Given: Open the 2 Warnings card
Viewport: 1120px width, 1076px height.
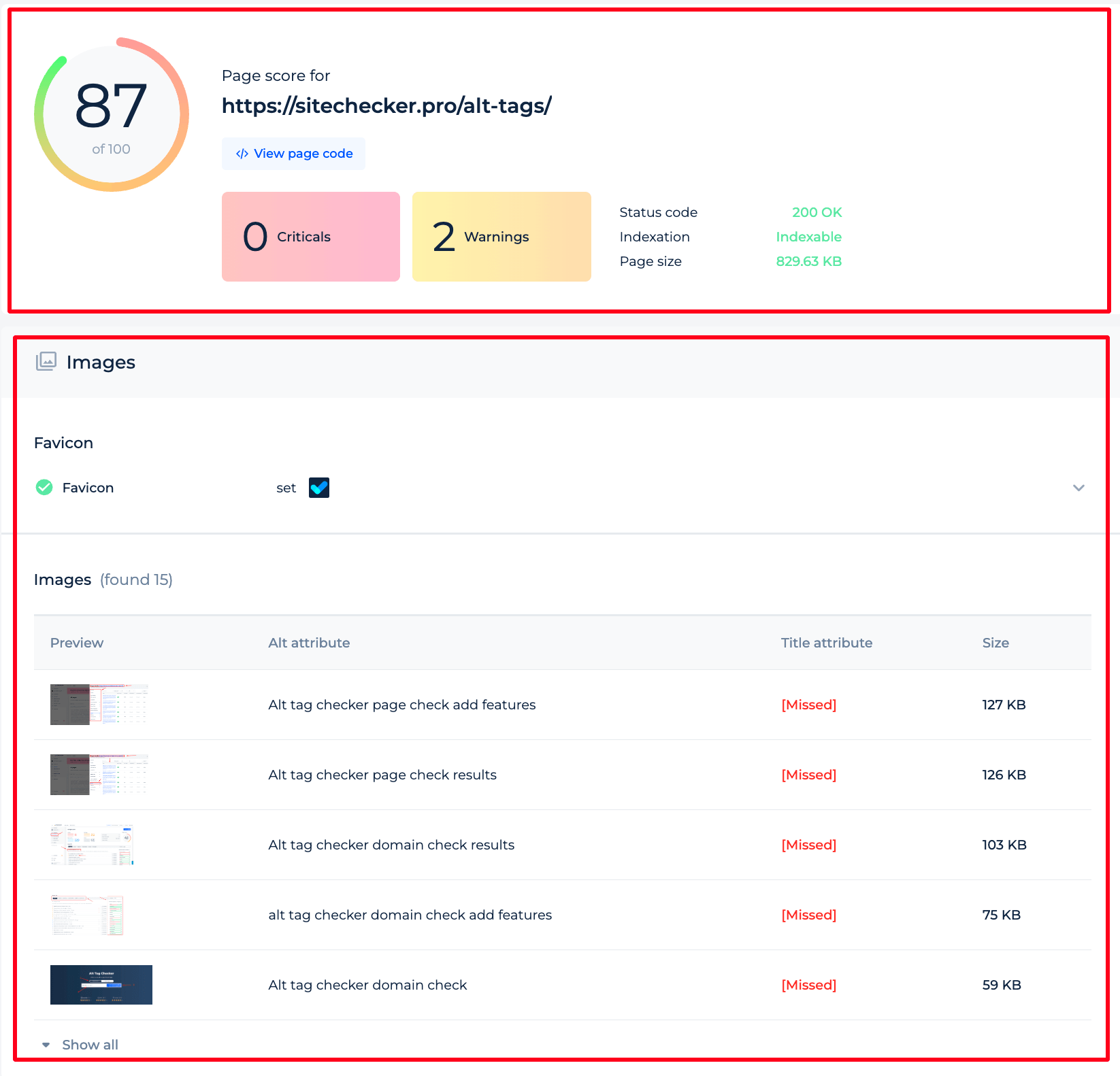Looking at the screenshot, I should pyautogui.click(x=501, y=237).
